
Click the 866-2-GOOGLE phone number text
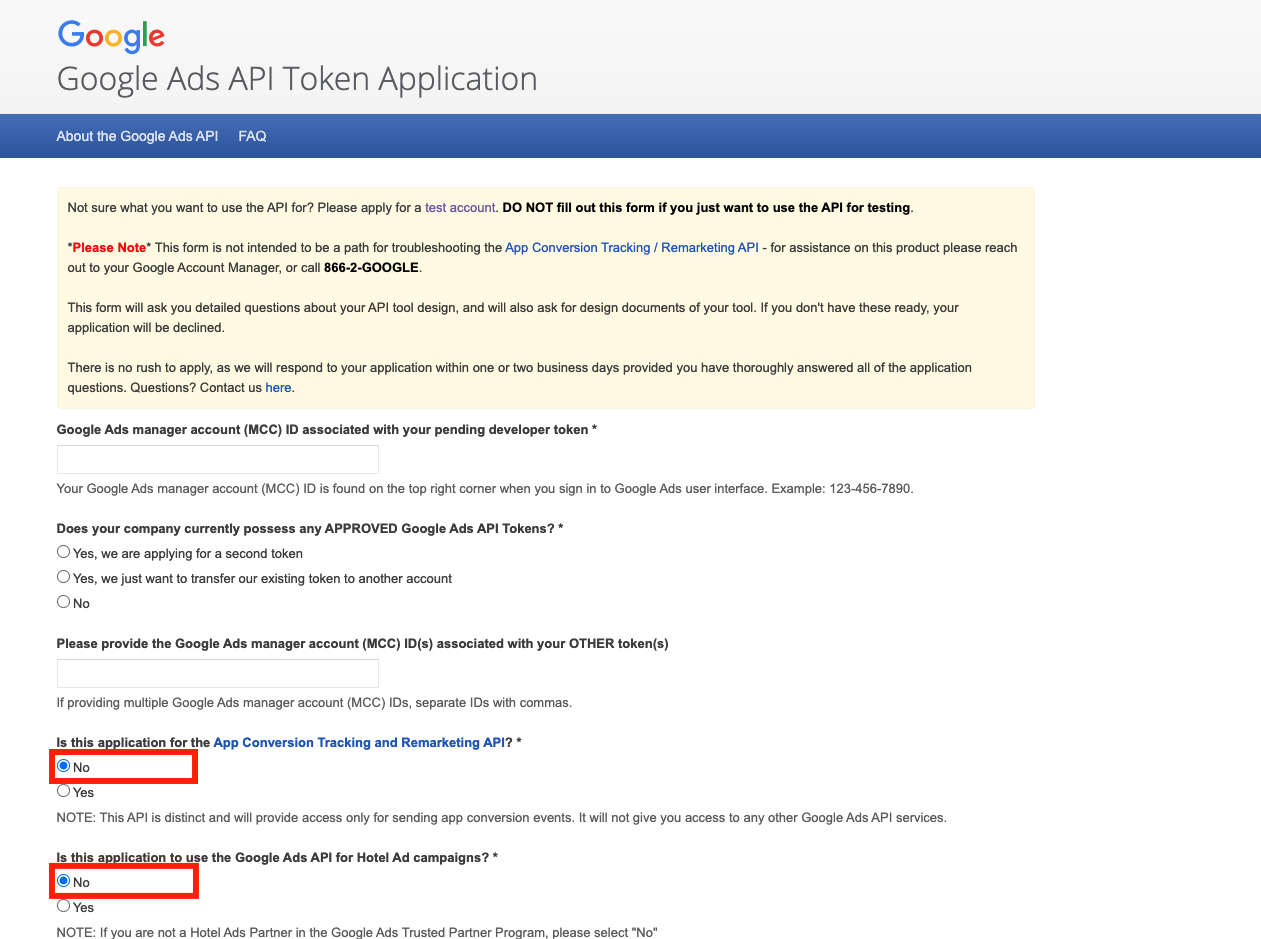(371, 267)
